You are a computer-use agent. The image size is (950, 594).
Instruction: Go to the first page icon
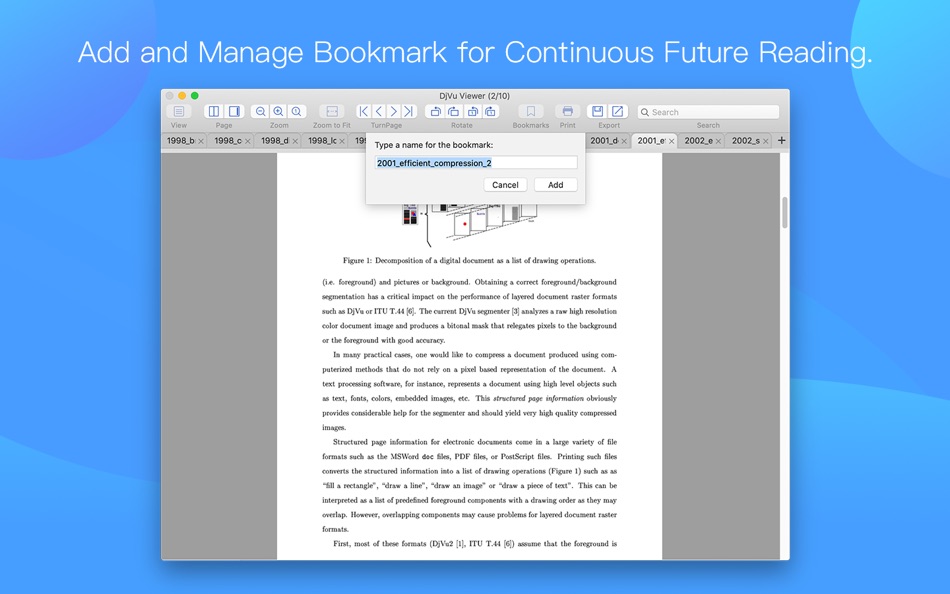pyautogui.click(x=364, y=112)
